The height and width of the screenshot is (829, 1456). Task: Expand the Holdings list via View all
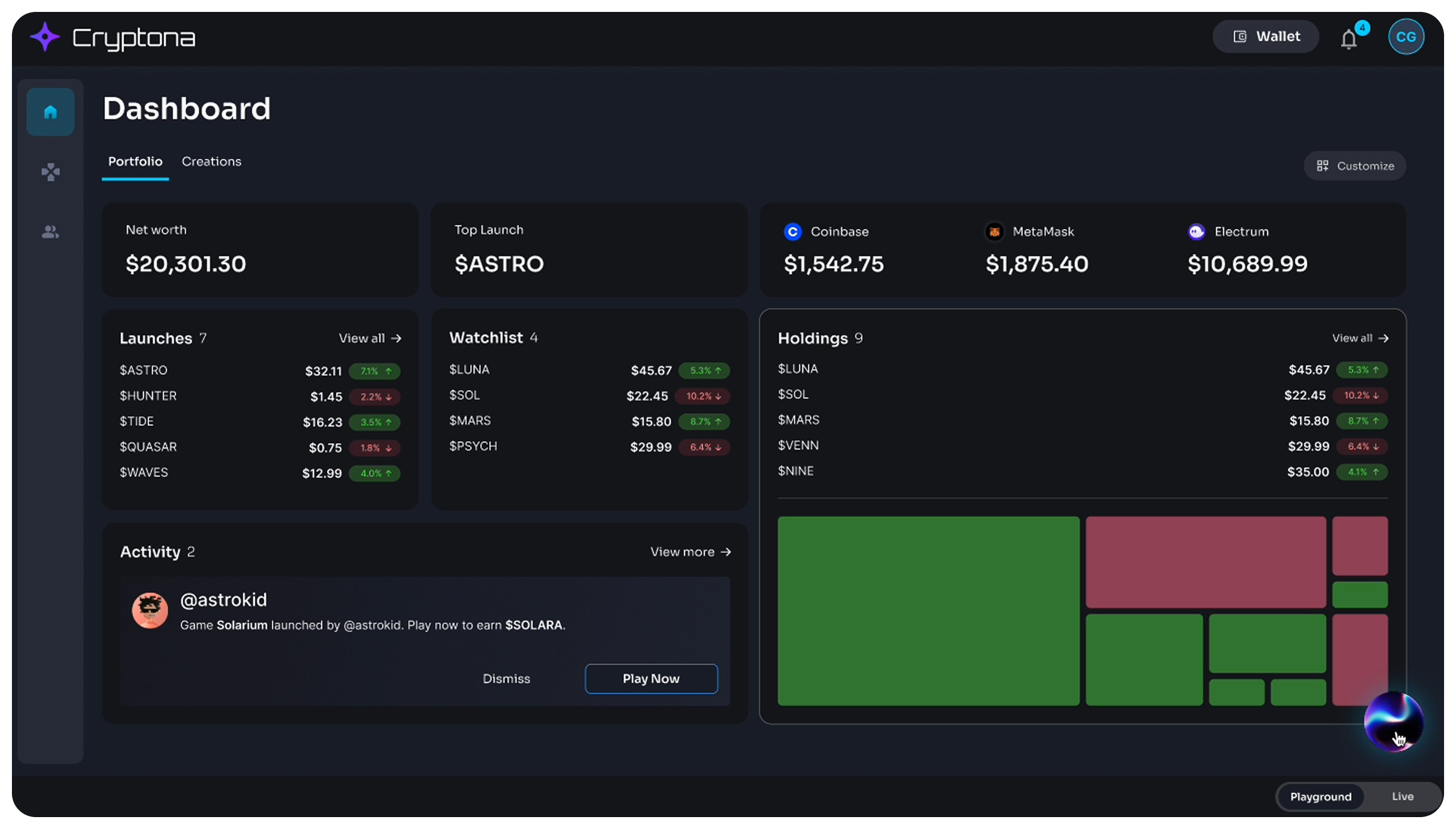coord(1361,338)
